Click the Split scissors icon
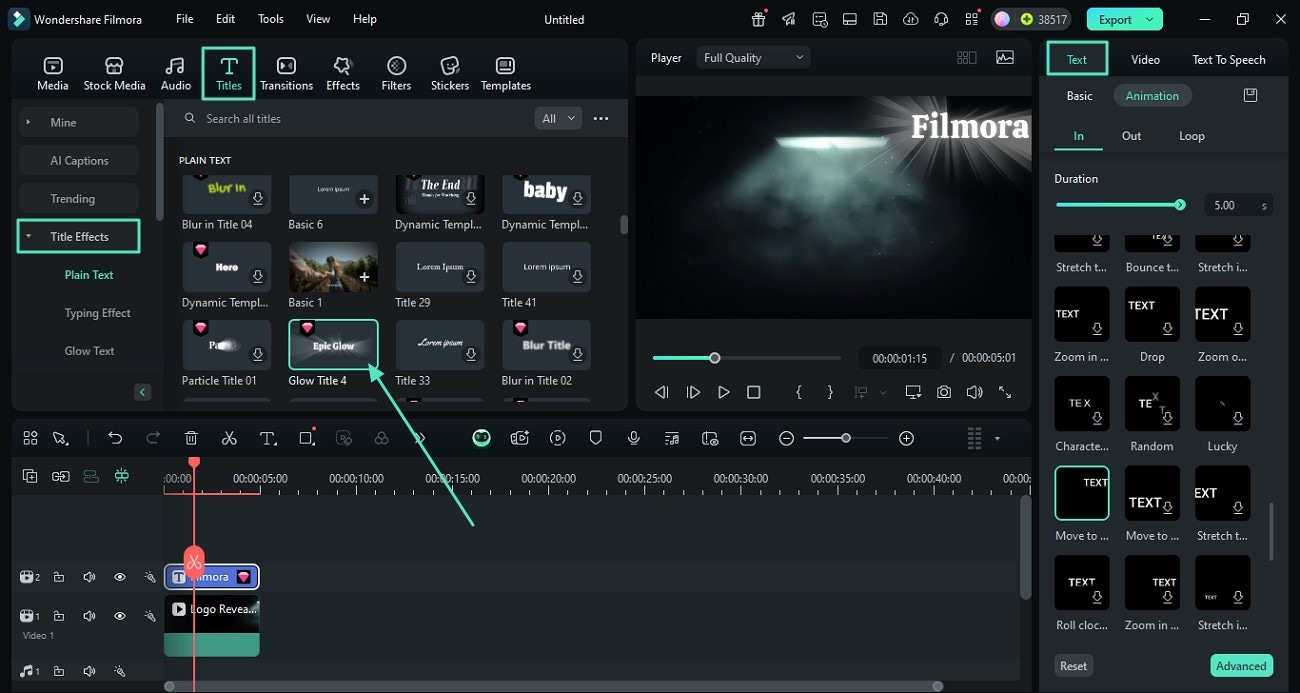Viewport: 1300px width, 693px height. [229, 438]
